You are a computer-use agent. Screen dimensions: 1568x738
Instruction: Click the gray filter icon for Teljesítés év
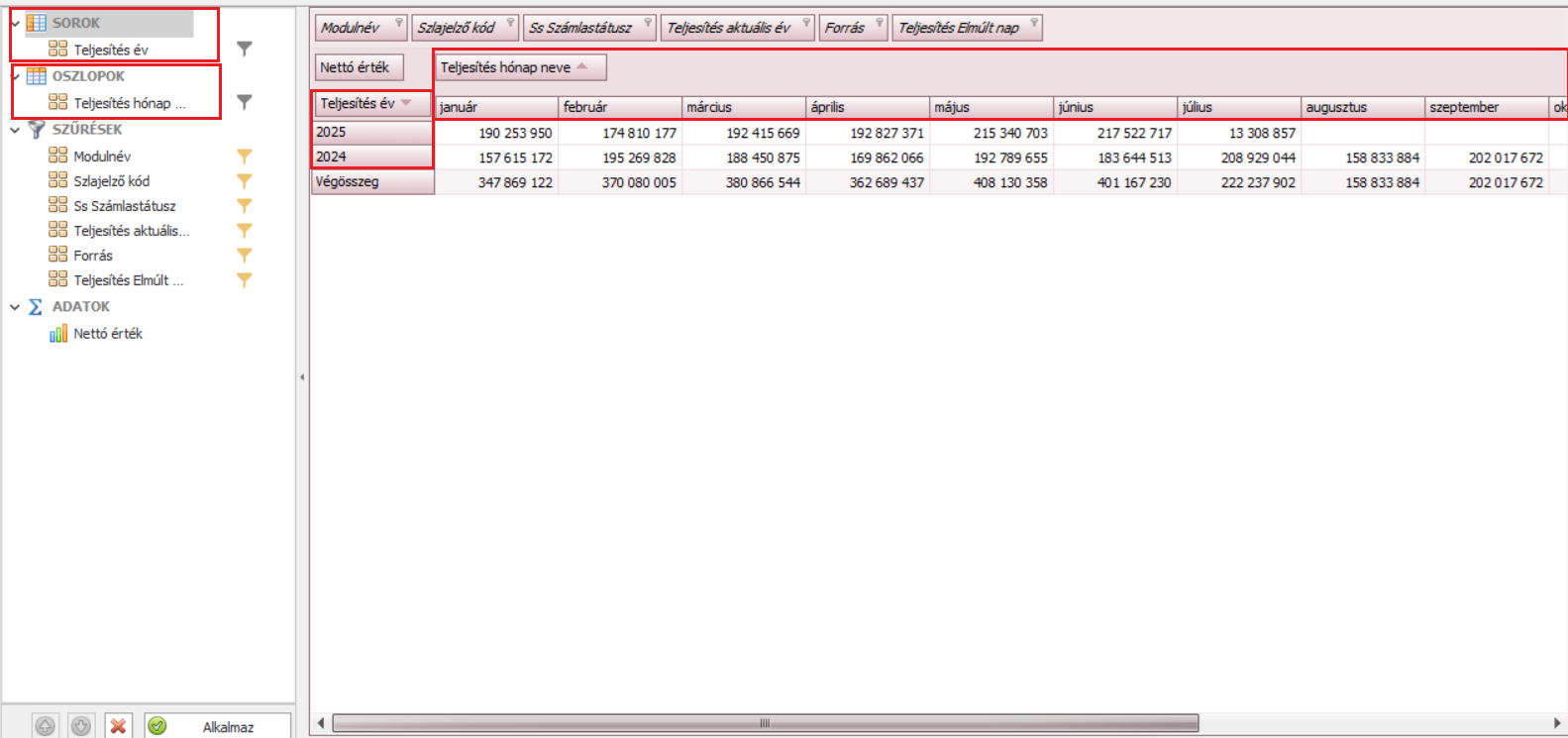coord(244,49)
